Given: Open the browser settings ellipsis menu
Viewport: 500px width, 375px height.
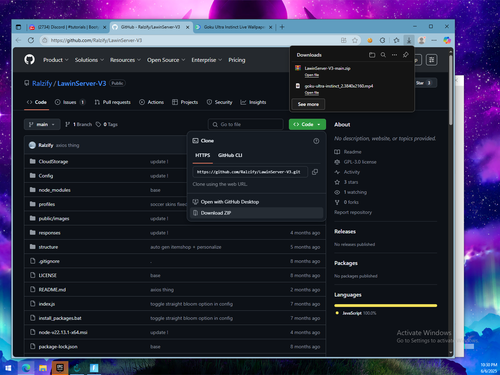Looking at the screenshot, I should click(x=434, y=40).
